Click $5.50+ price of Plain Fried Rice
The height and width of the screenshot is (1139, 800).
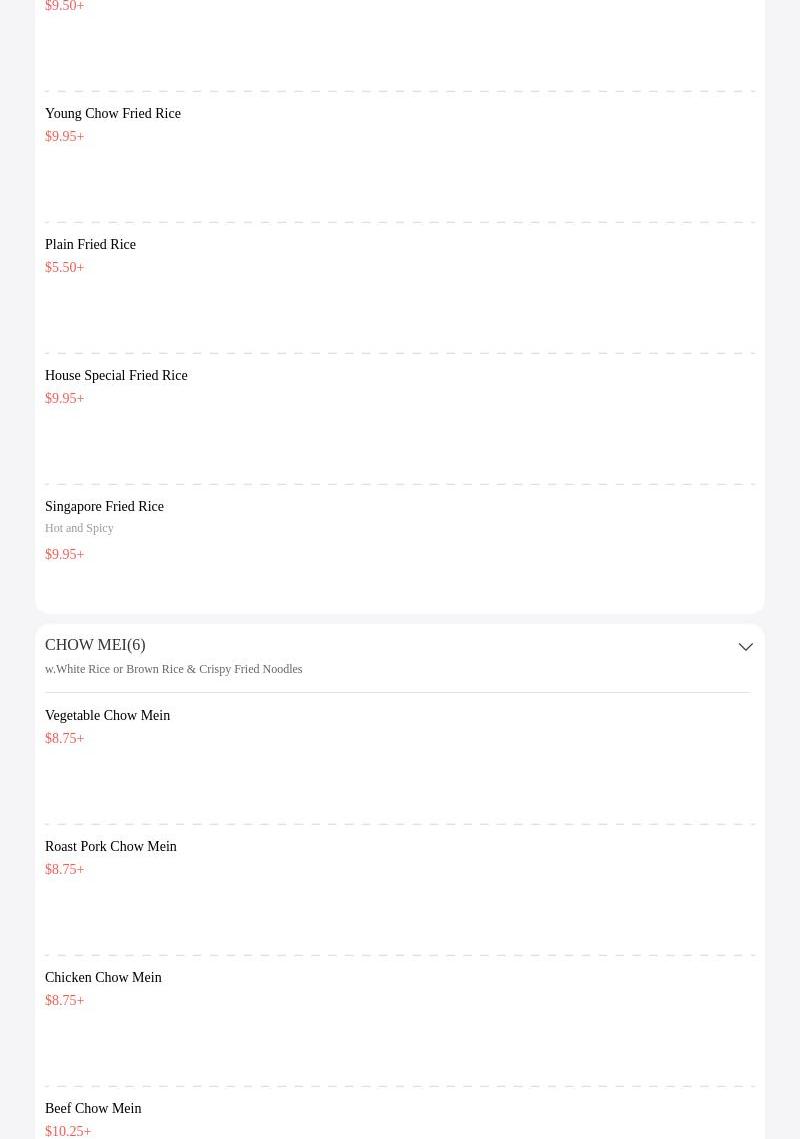pos(65,267)
